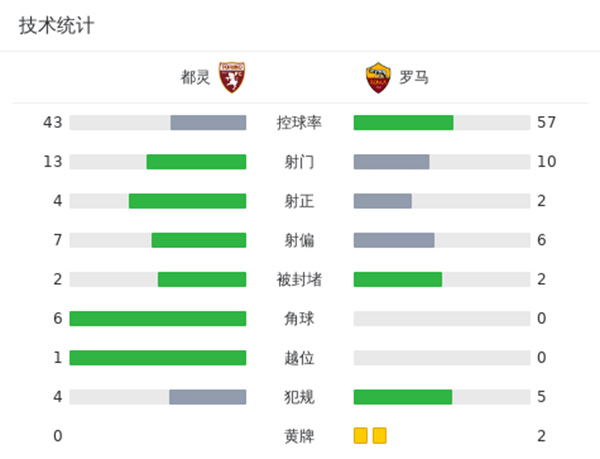Click the 射门 stat label

coord(299,162)
